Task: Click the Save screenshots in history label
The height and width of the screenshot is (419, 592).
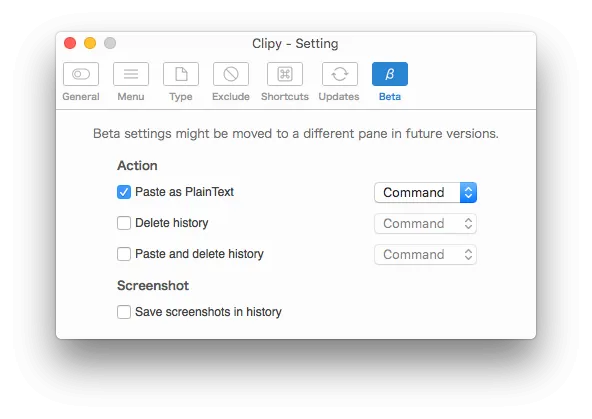Action: tap(208, 312)
